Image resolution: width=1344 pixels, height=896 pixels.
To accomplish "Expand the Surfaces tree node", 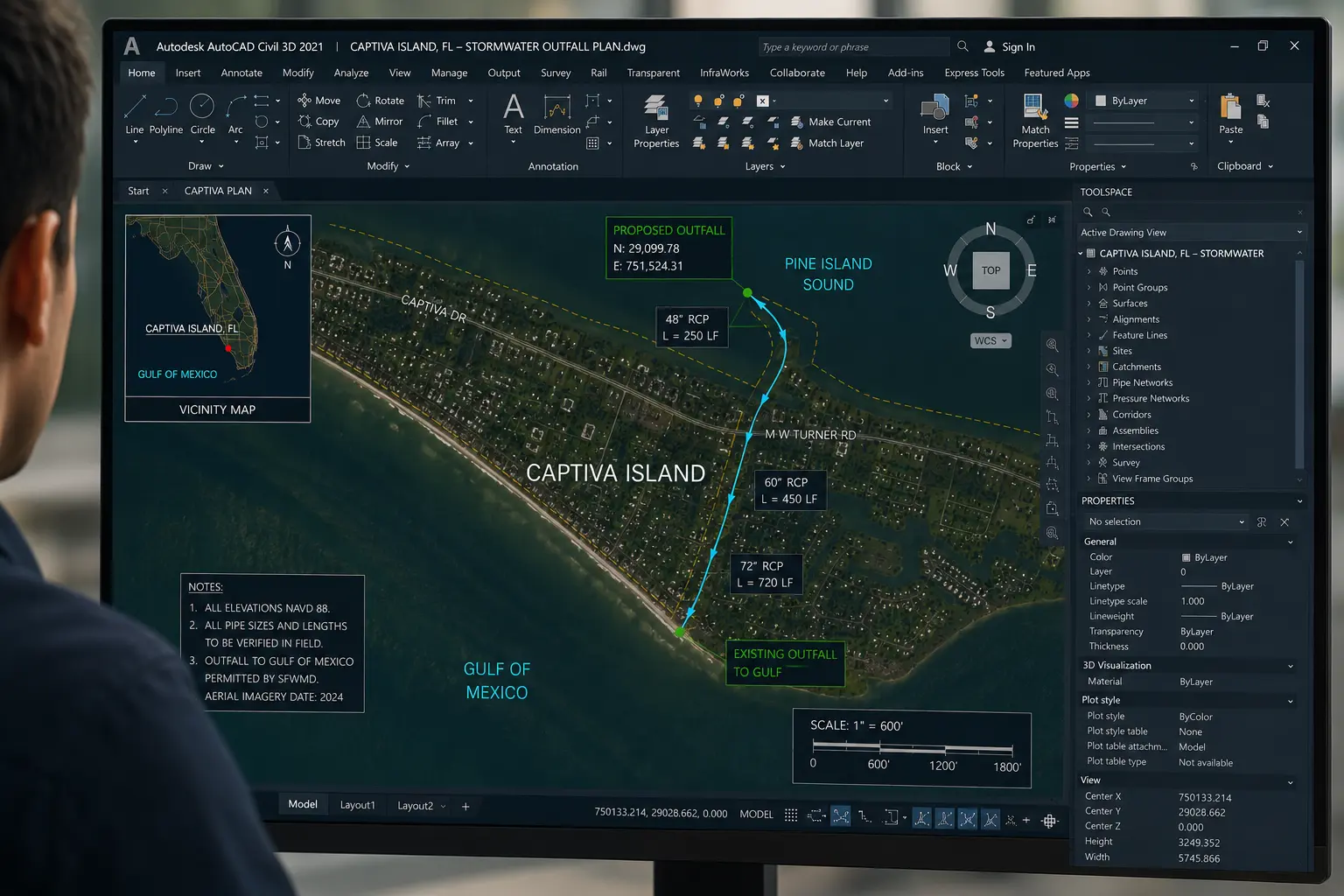I will [1088, 304].
